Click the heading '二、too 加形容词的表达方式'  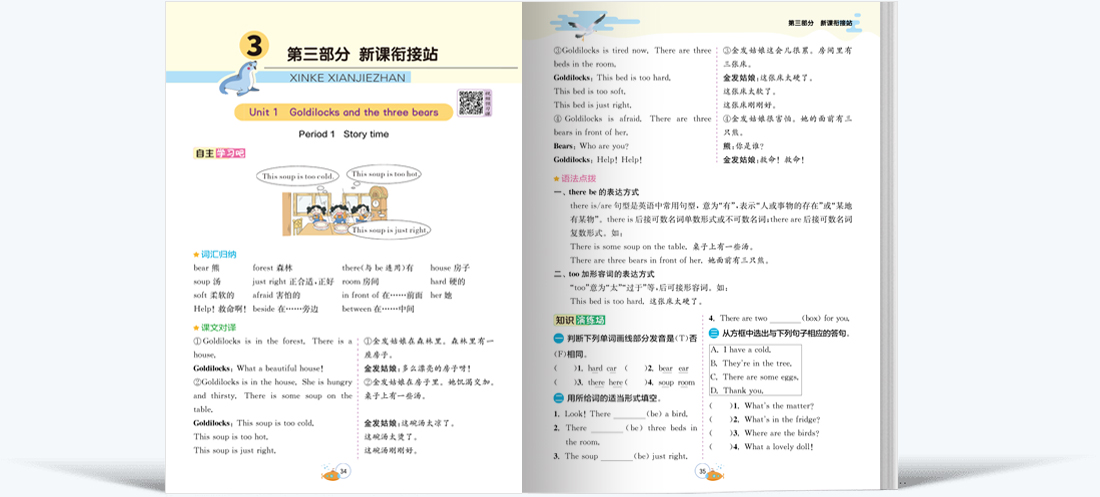click(x=604, y=274)
